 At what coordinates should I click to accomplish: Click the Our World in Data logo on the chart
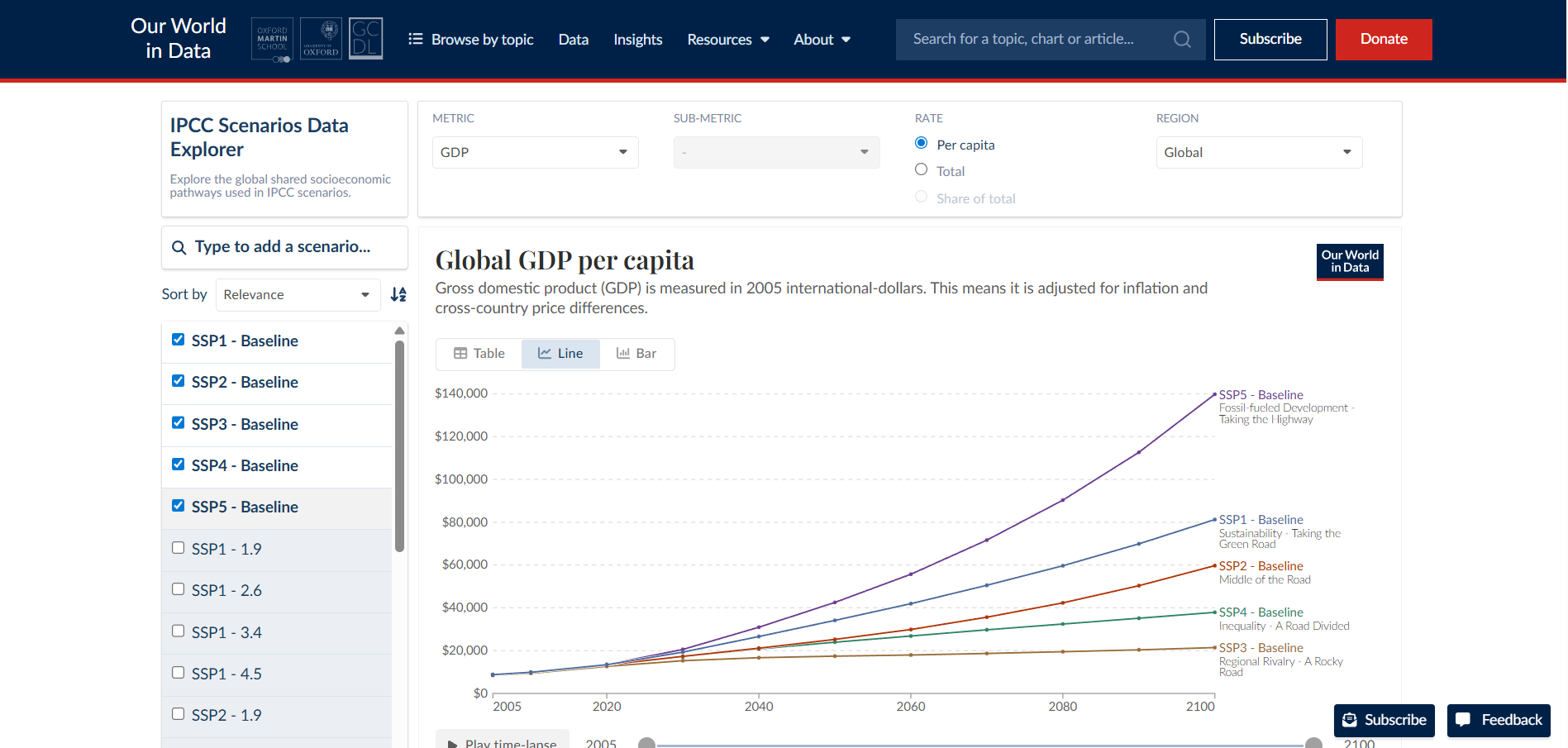(1349, 262)
